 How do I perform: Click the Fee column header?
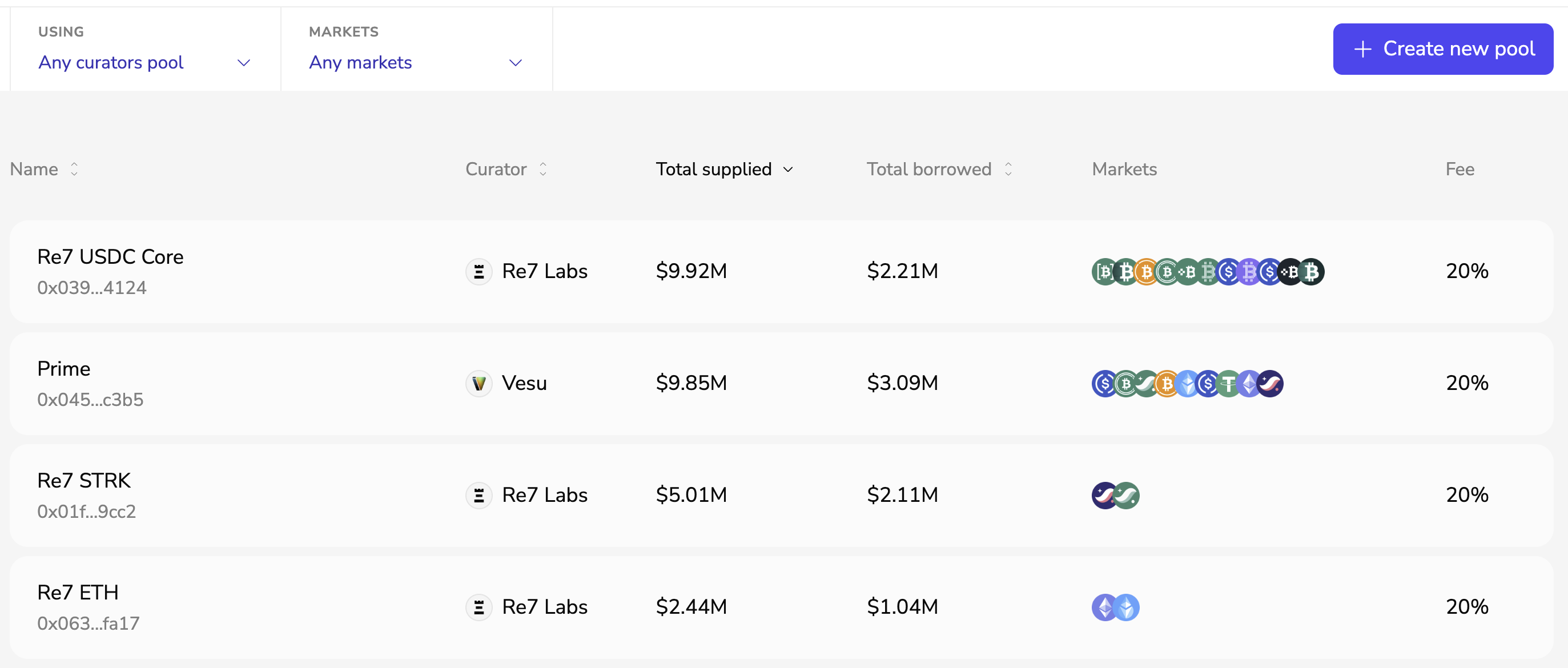point(1460,169)
